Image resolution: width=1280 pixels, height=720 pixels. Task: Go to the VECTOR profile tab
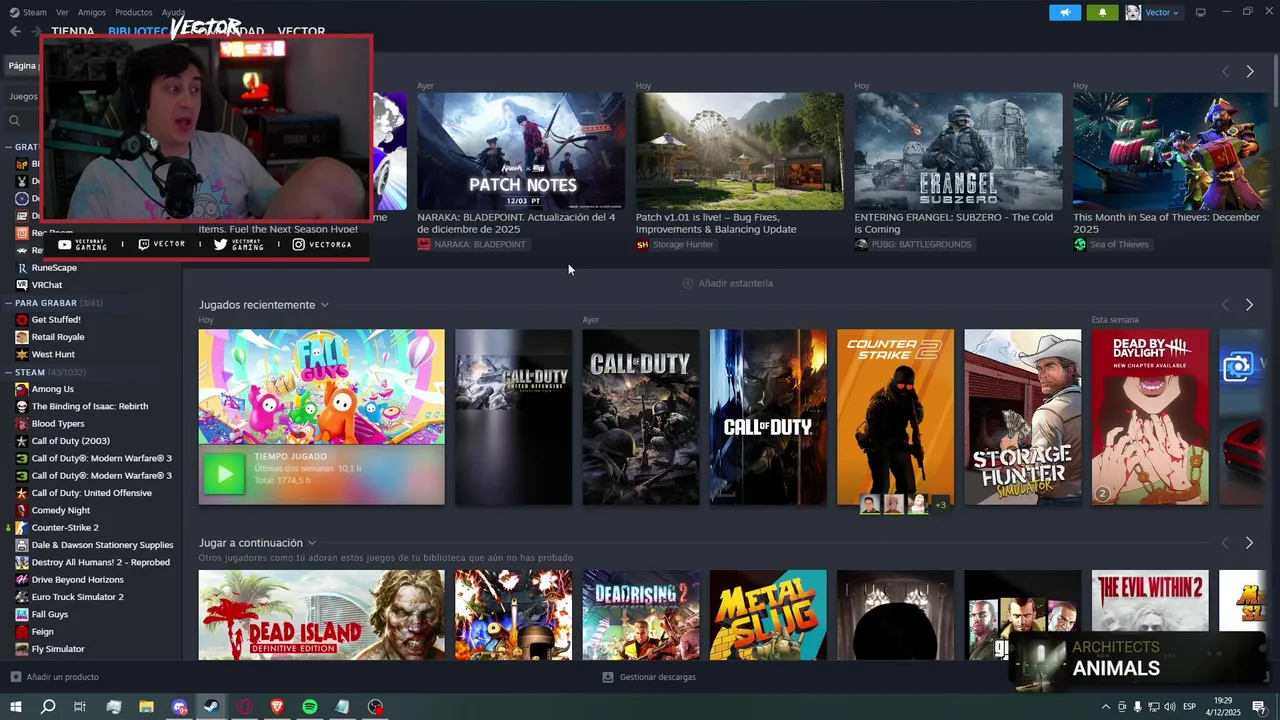(x=301, y=32)
